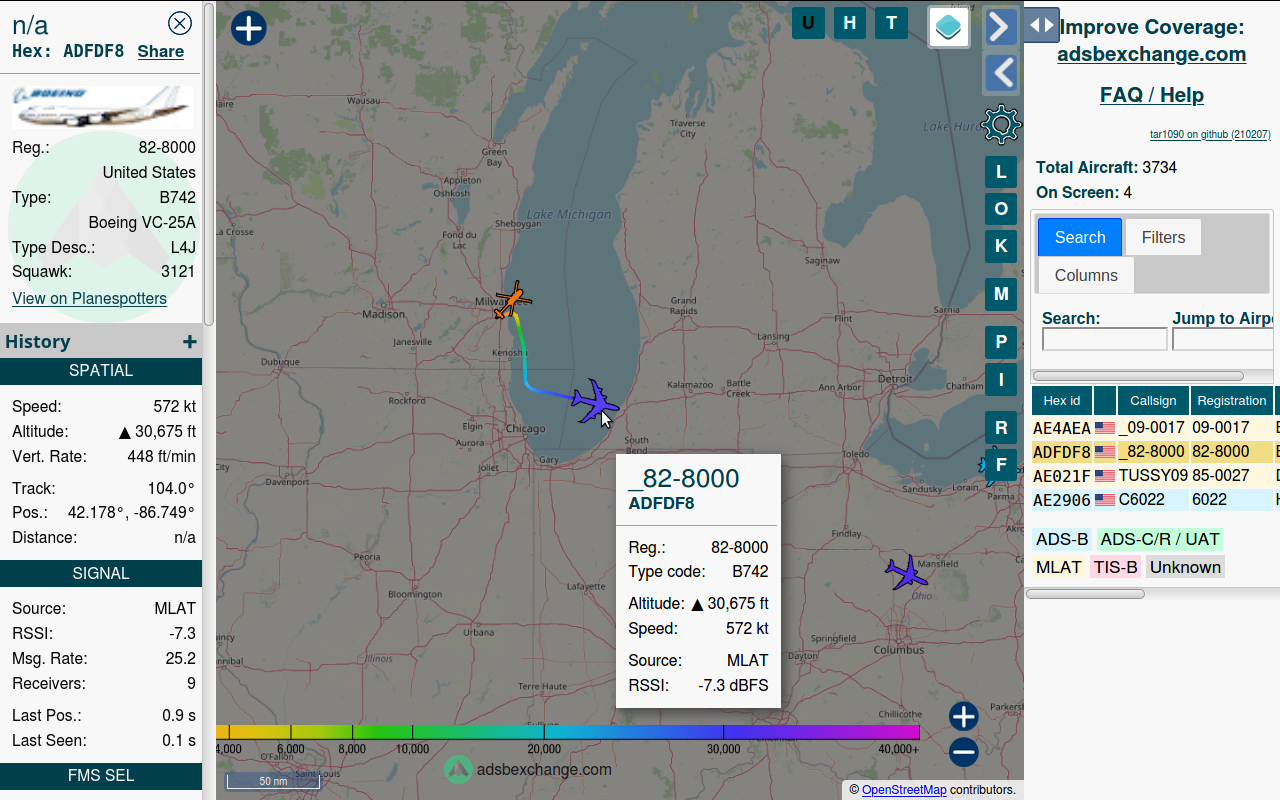1280x800 pixels.
Task: Click the ADS-B legend label
Action: [1062, 540]
